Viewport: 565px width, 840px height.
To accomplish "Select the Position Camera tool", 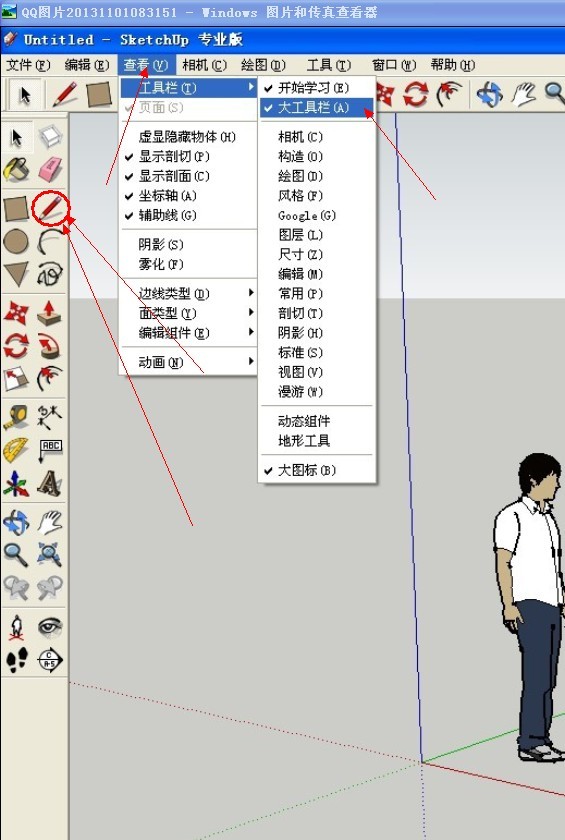I will [x=17, y=627].
